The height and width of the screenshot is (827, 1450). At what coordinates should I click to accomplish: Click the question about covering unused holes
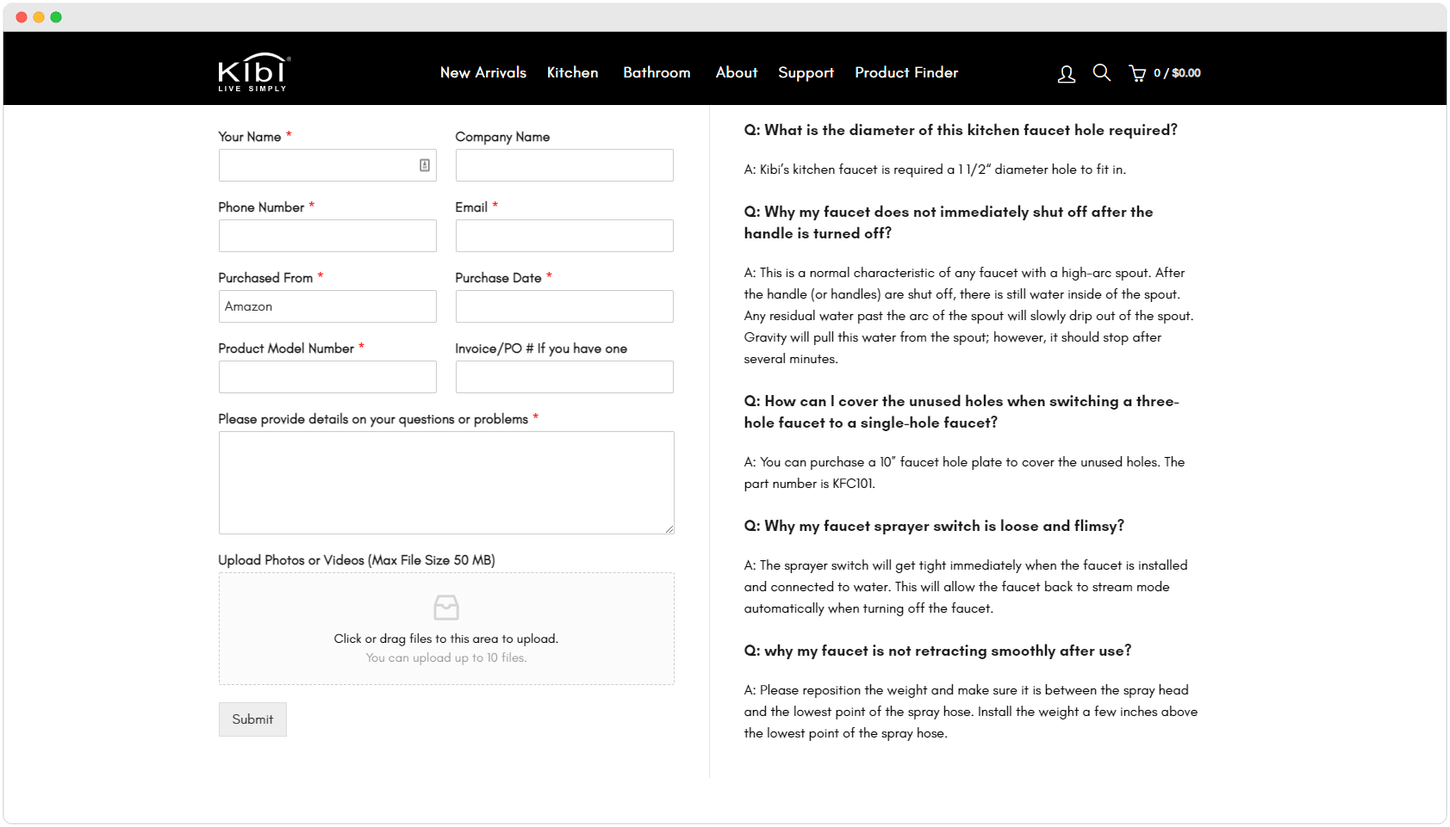point(962,412)
